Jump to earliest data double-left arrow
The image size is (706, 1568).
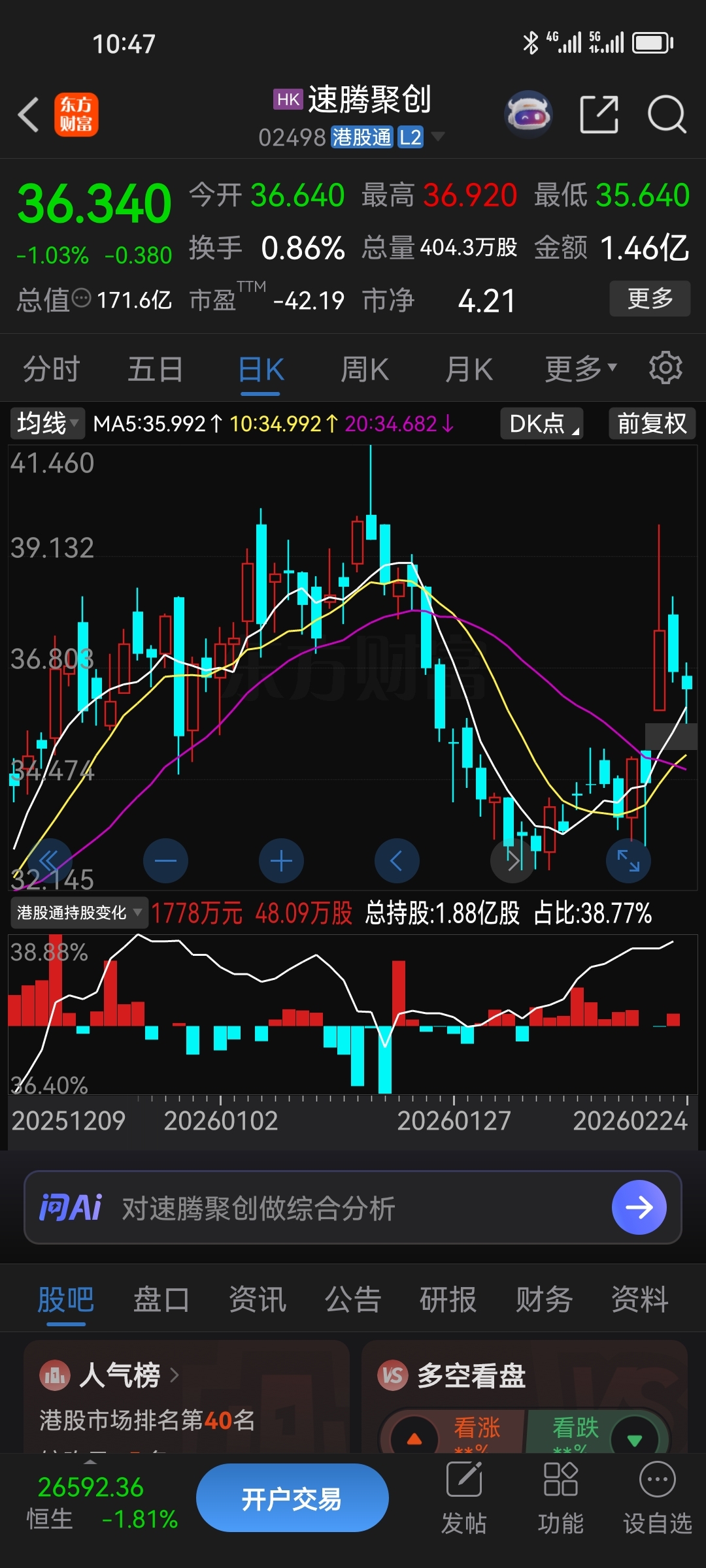coord(50,861)
